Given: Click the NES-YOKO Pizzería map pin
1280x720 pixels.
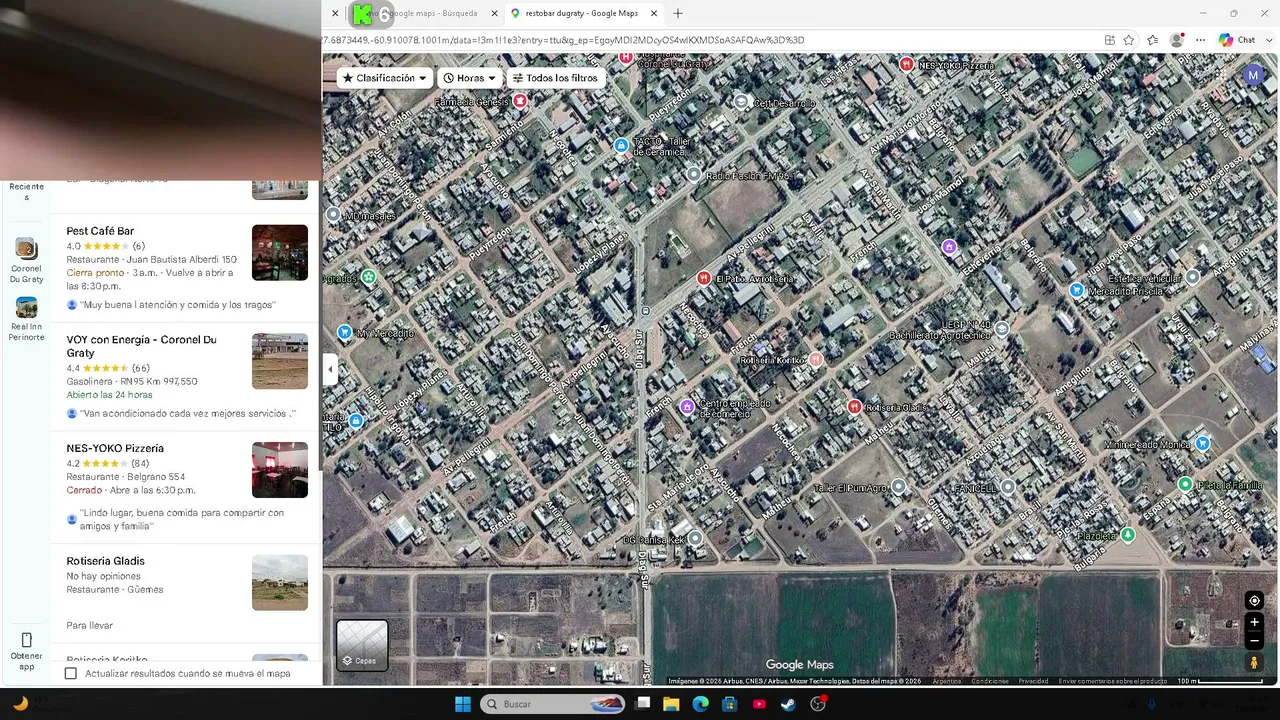Looking at the screenshot, I should pos(906,64).
